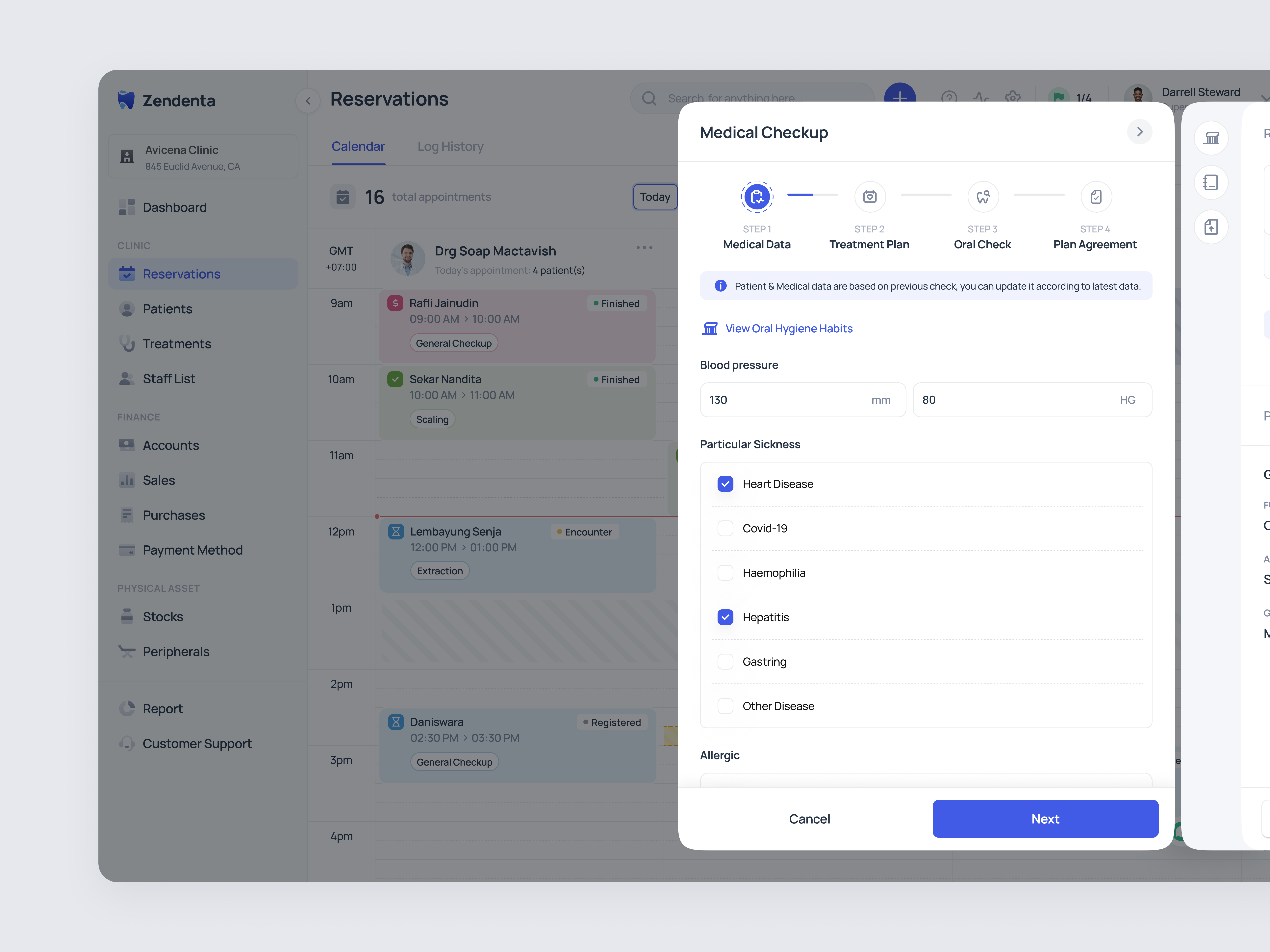Open the three-dot menu for Drg Soap Mactavish
Viewport: 1270px width, 952px height.
click(x=644, y=248)
